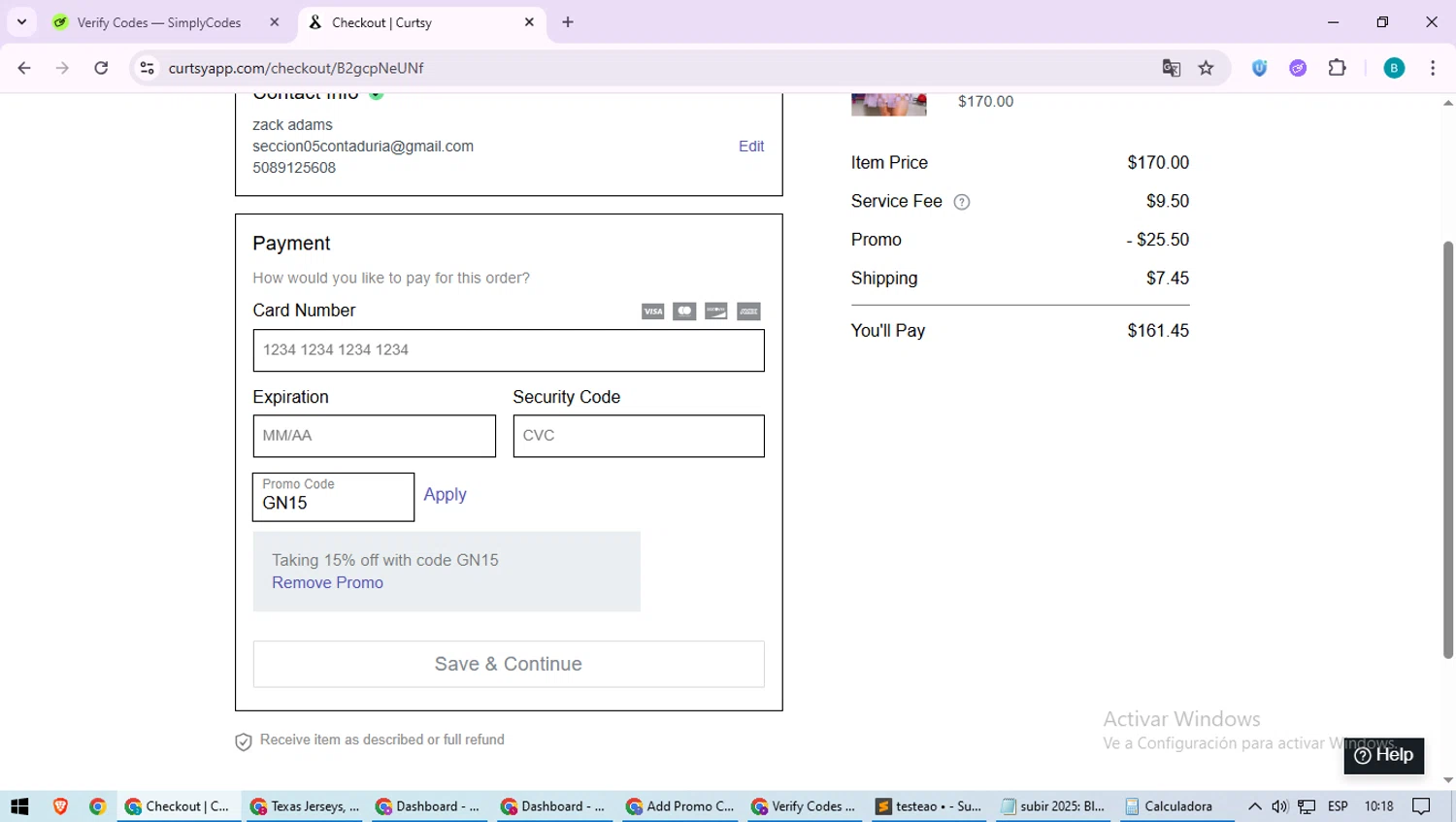Switch to Texas Jerseys taskbar window
Image resolution: width=1456 pixels, height=822 pixels.
(304, 806)
